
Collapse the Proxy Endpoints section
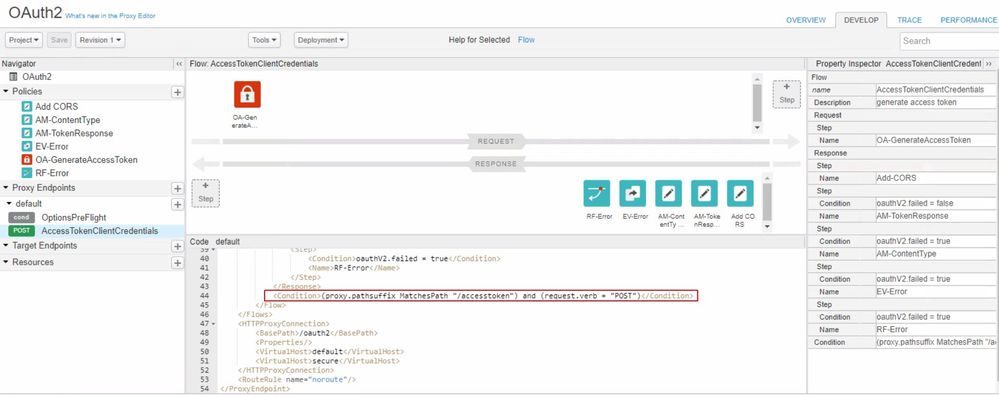click(6, 188)
